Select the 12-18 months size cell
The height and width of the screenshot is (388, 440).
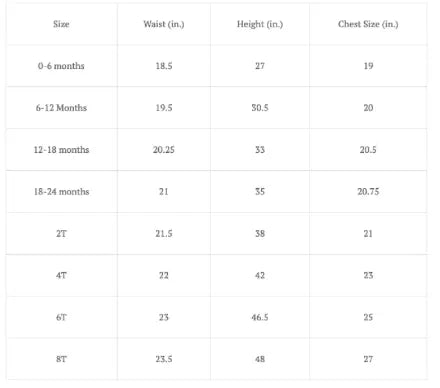tap(61, 150)
